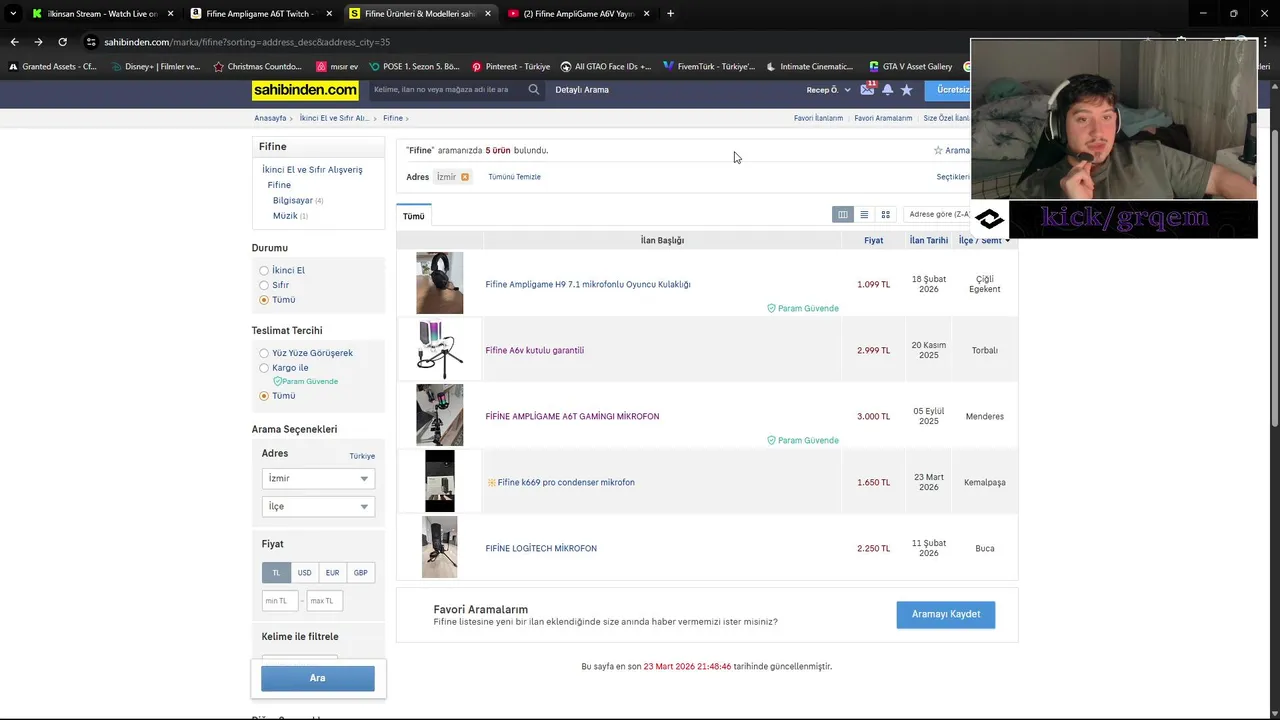The image size is (1280, 720).
Task: Expand the Recep Ö. account menu
Action: [828, 90]
